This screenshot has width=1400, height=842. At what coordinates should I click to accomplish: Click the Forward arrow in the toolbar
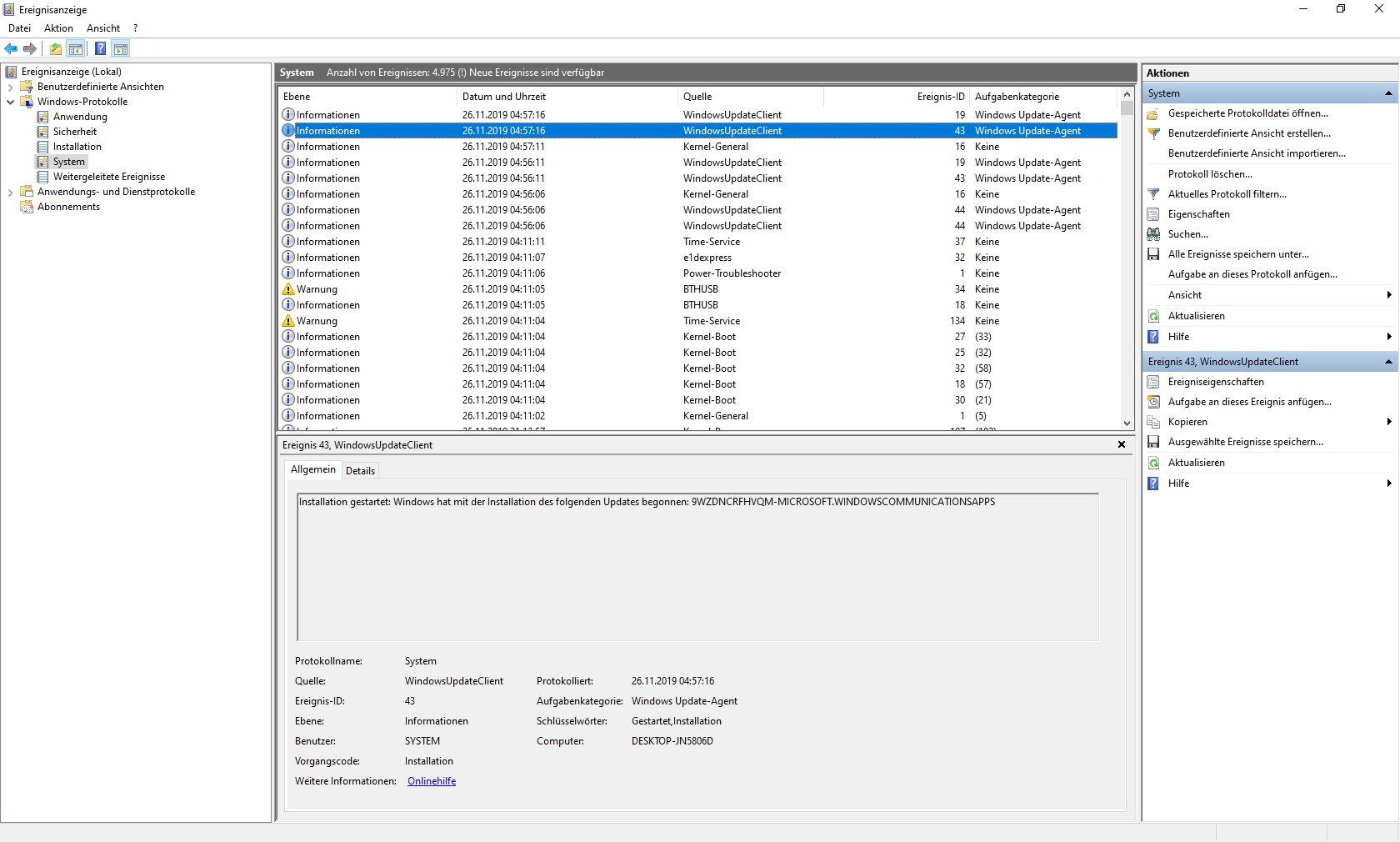pyautogui.click(x=30, y=49)
